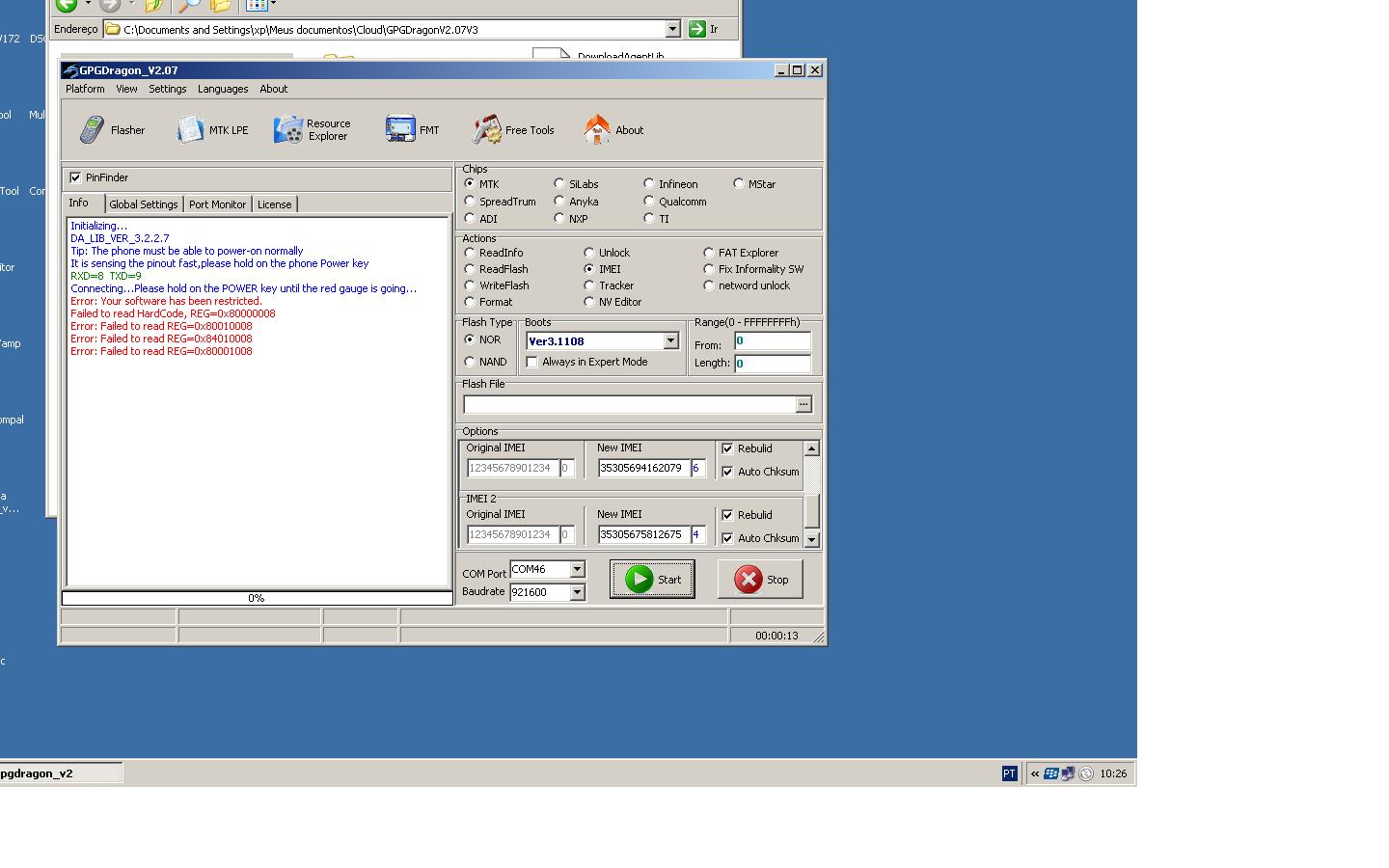Click New IMEI field of first IMEI
This screenshot has width=1389, height=868.
click(x=642, y=468)
